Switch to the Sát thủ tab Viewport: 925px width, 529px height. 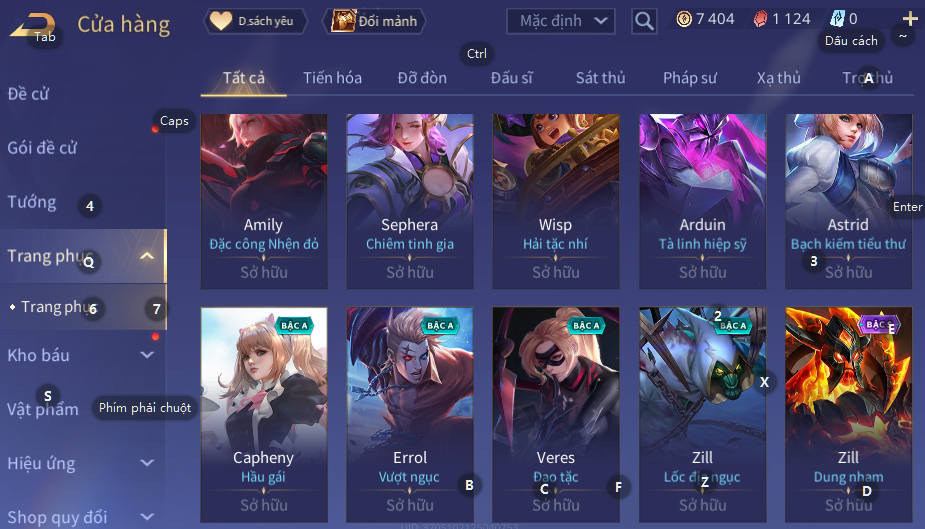pyautogui.click(x=600, y=78)
